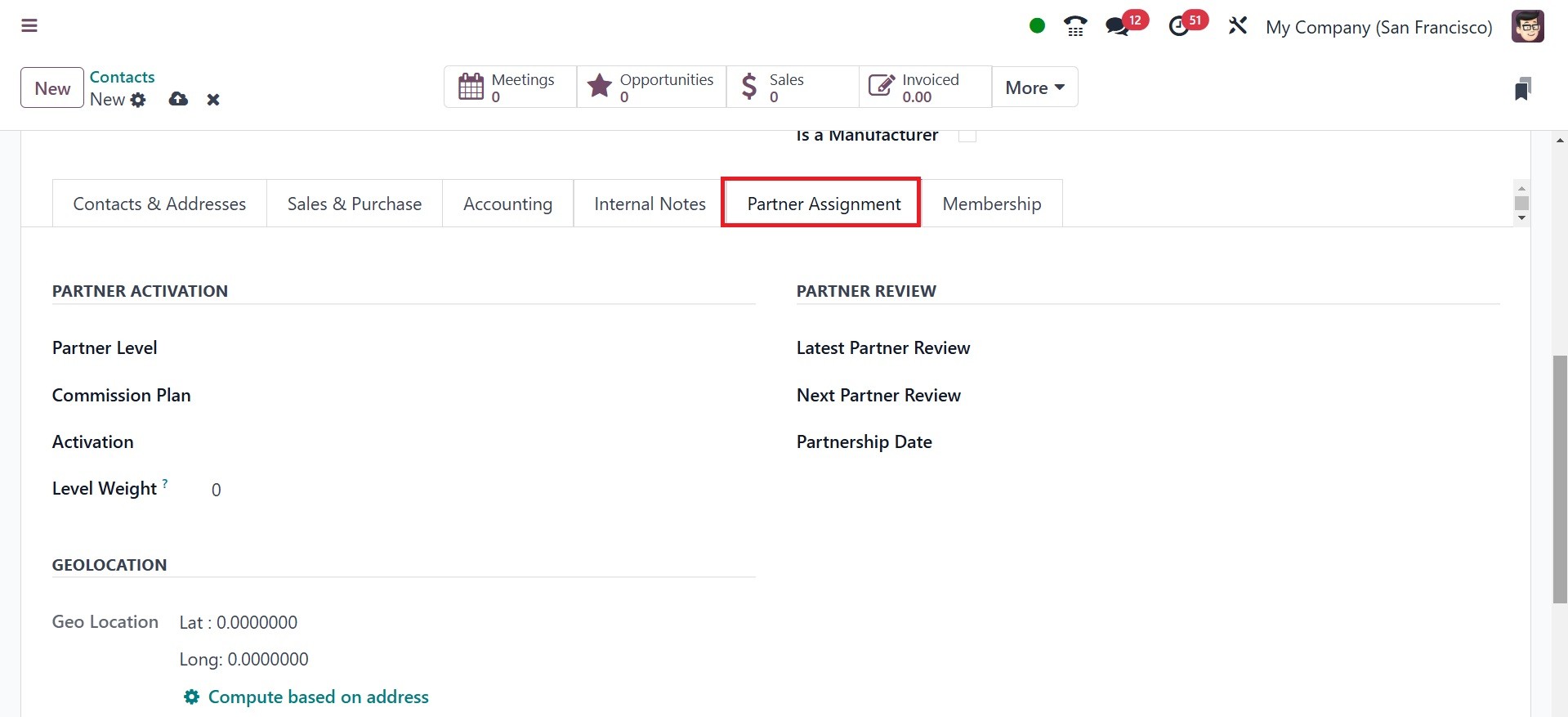Toggle the Is a Manufacturer checkbox
The height and width of the screenshot is (717, 1568).
click(x=967, y=136)
